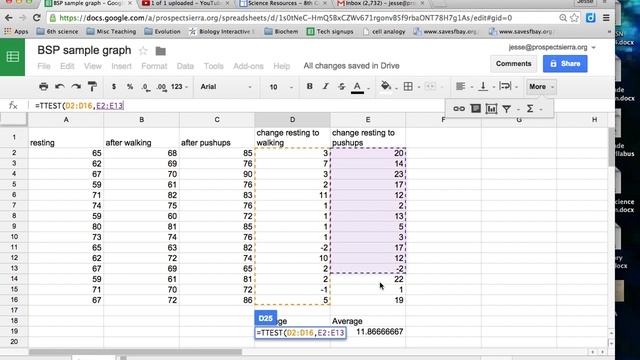640x360 pixels.
Task: Open the Help menu
Action: (281, 66)
